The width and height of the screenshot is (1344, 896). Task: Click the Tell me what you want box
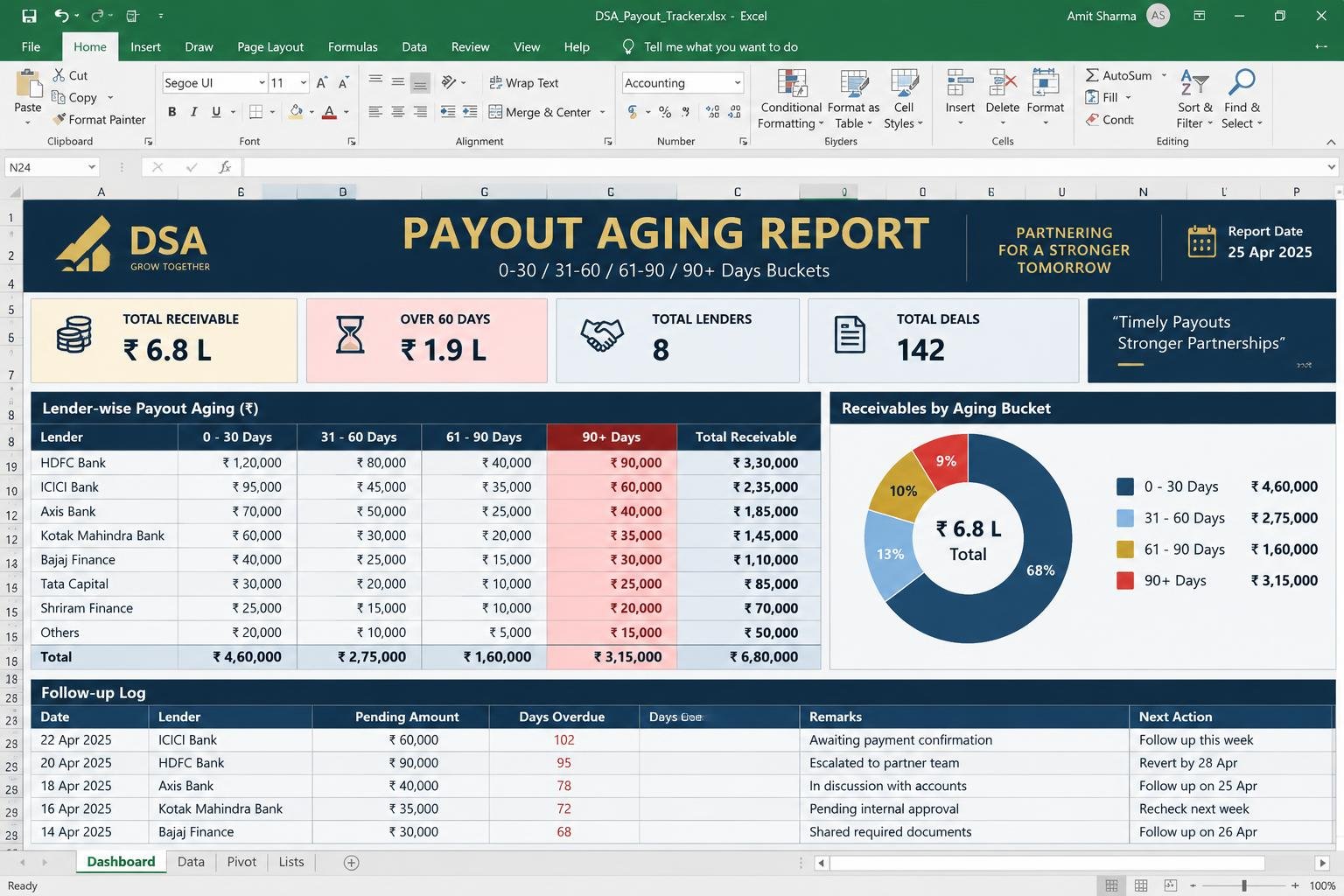pos(720,46)
